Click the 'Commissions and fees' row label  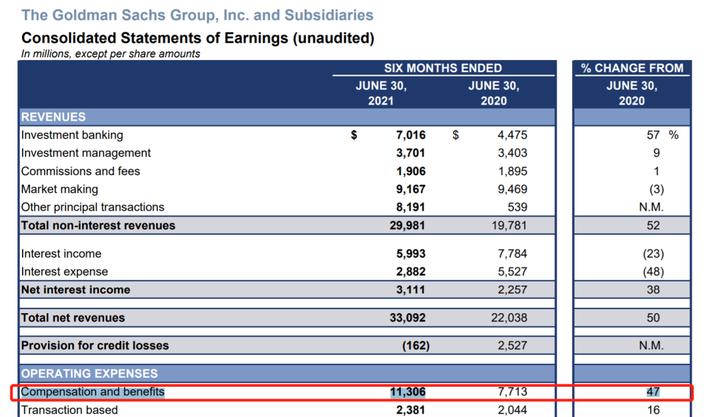pyautogui.click(x=80, y=171)
